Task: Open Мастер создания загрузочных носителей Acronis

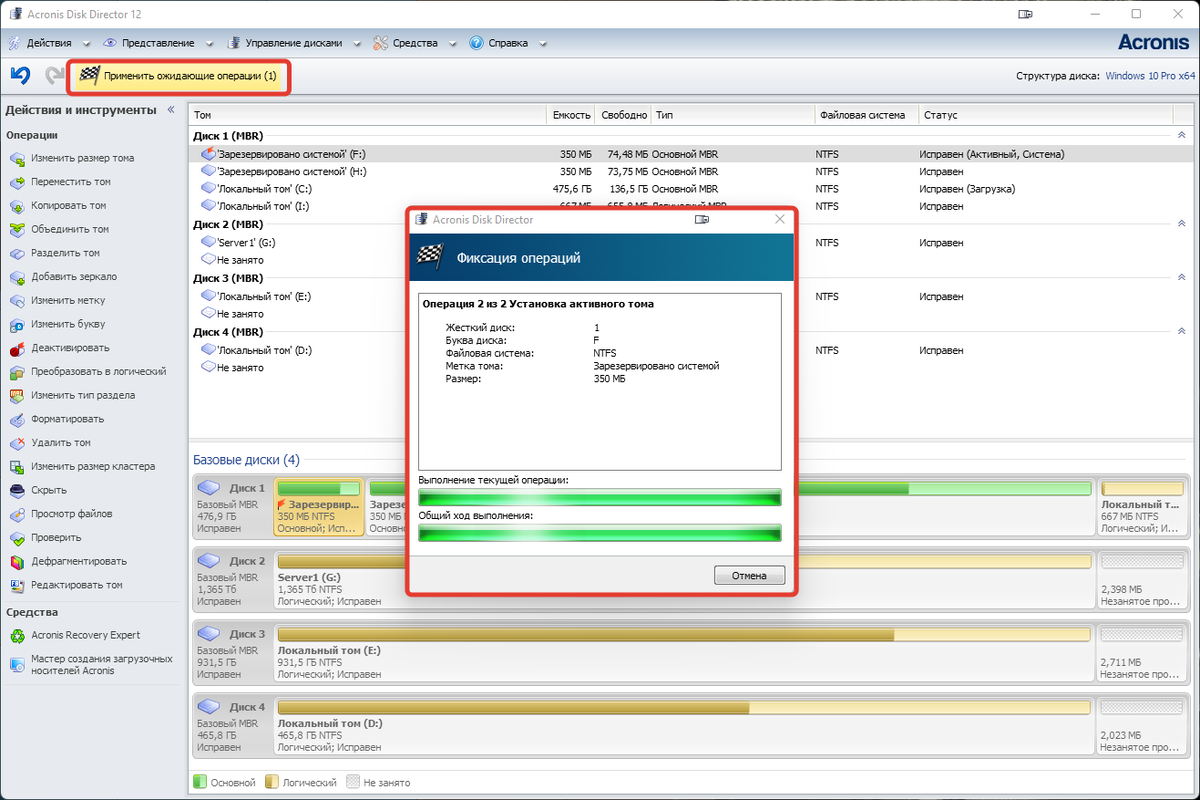Action: pos(101,665)
